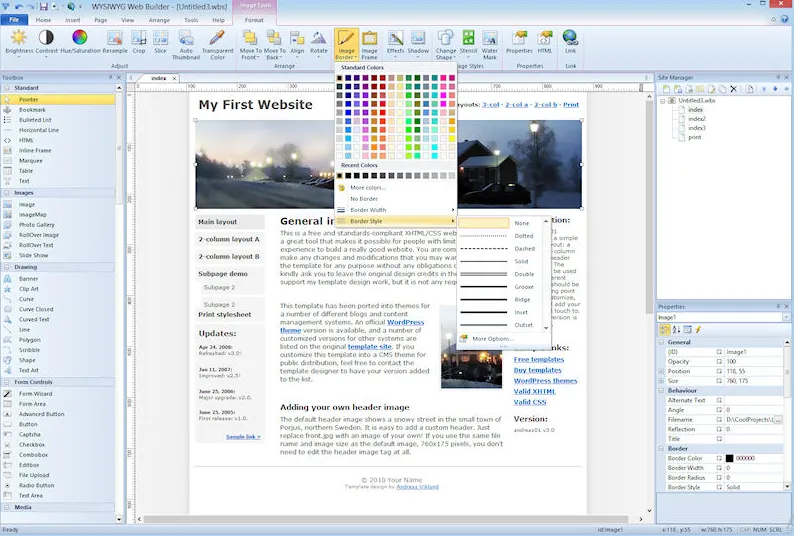Select Radio Button form control
The width and height of the screenshot is (794, 536).
[x=36, y=485]
